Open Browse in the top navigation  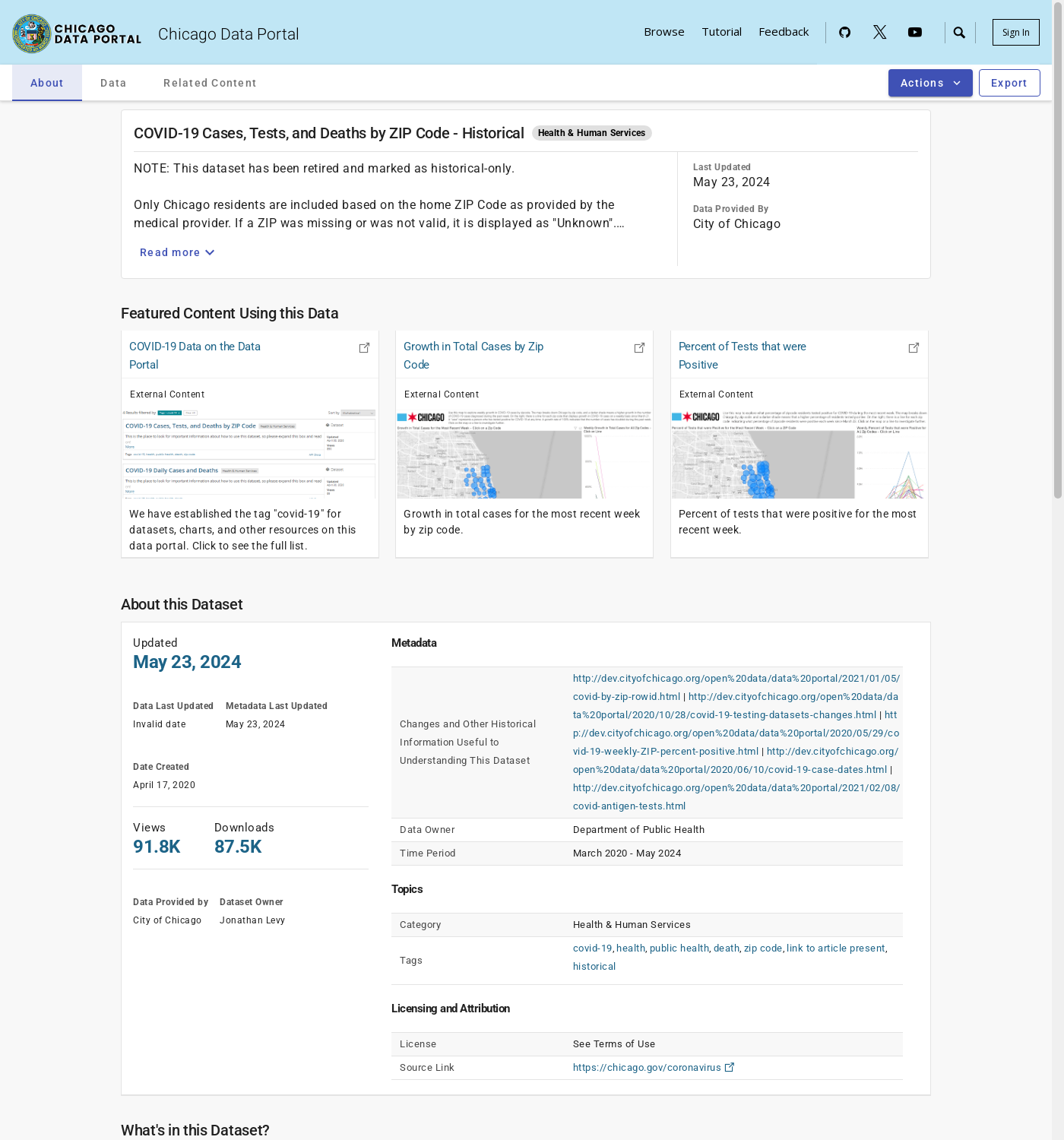664,32
